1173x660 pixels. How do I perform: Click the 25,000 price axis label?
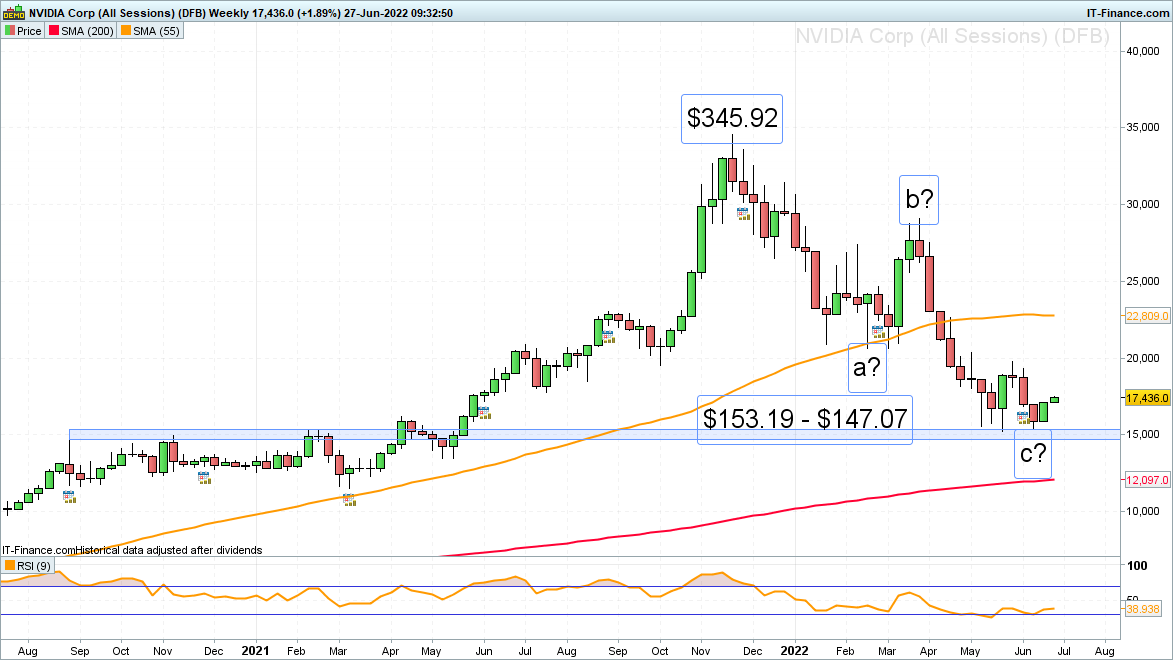pos(1143,281)
